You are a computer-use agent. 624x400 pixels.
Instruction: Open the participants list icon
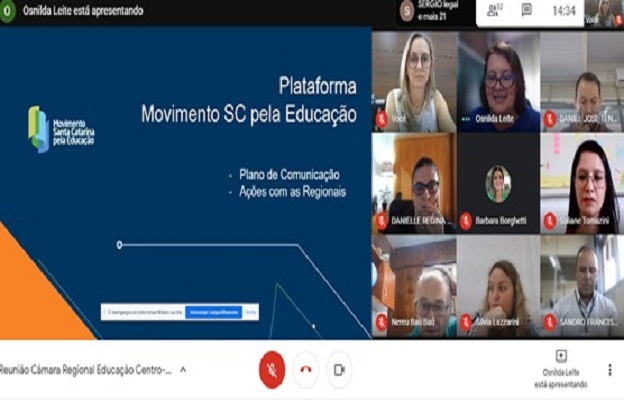click(494, 10)
